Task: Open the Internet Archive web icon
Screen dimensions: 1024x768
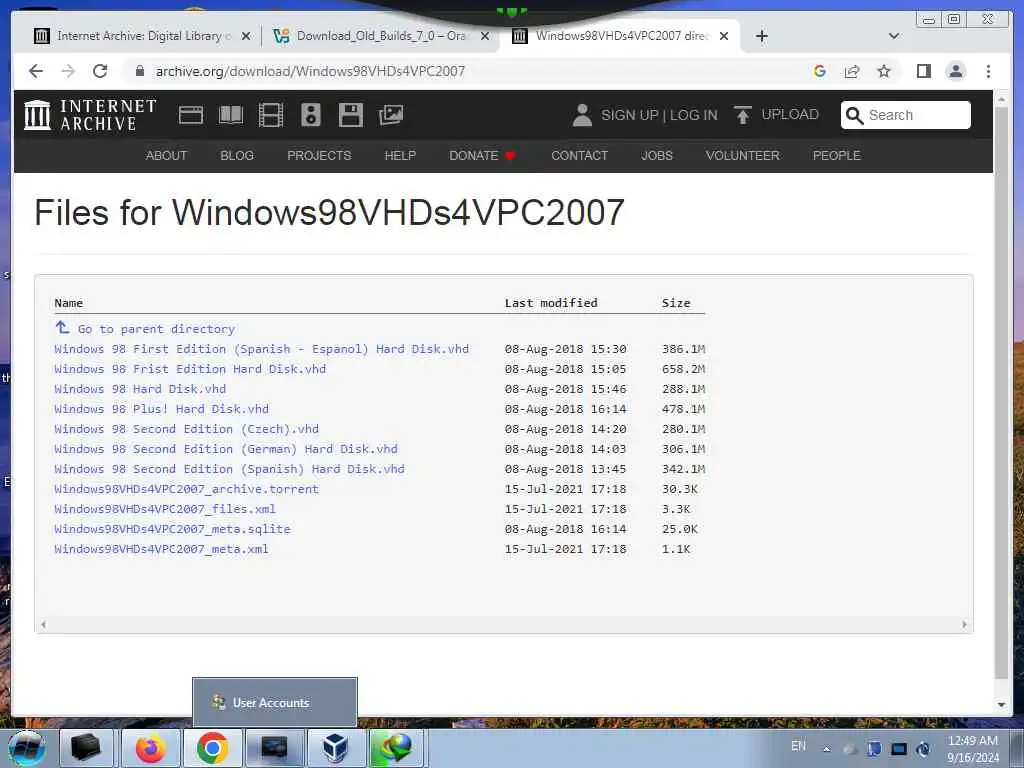Action: (x=191, y=116)
